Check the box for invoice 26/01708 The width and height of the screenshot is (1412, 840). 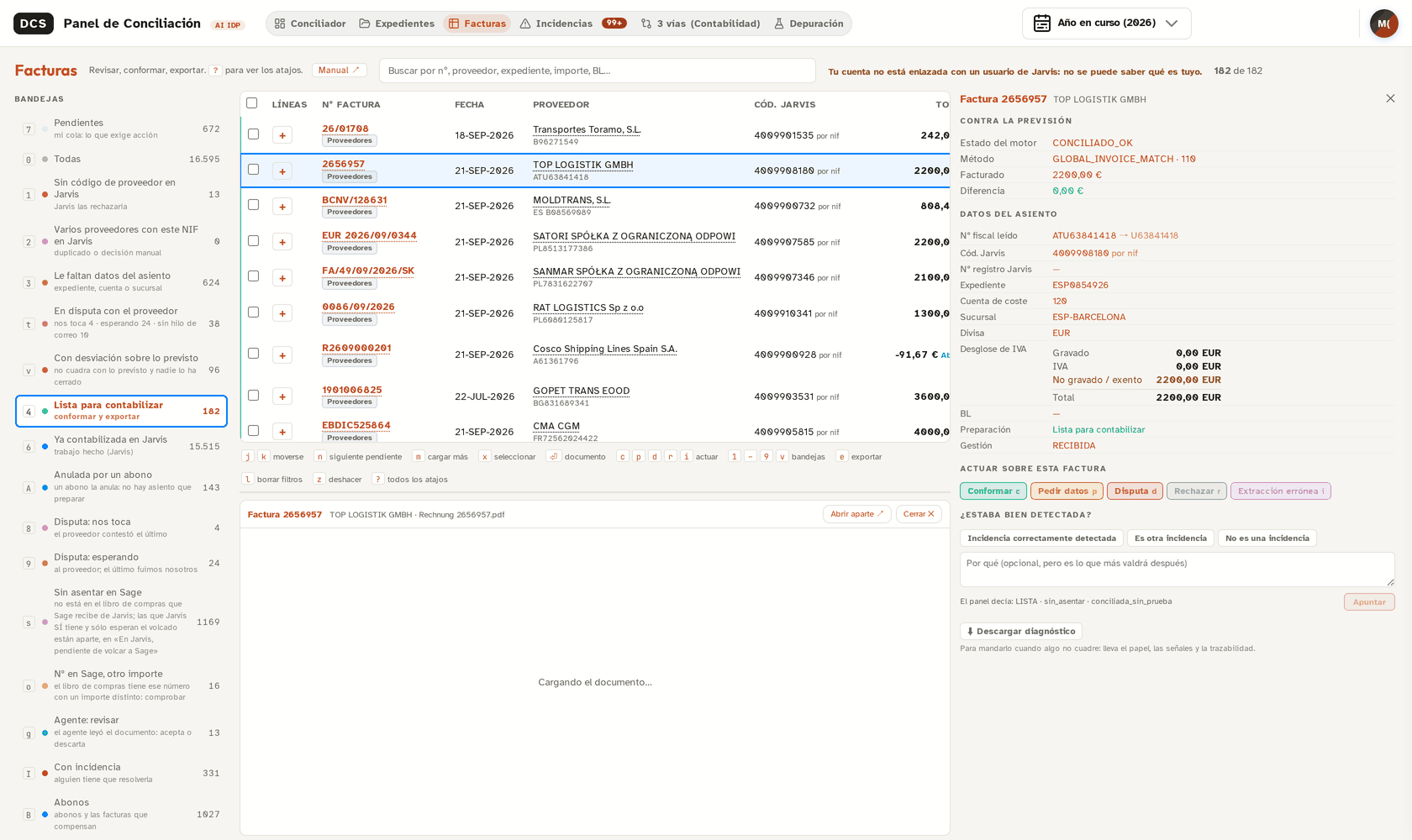click(x=253, y=134)
